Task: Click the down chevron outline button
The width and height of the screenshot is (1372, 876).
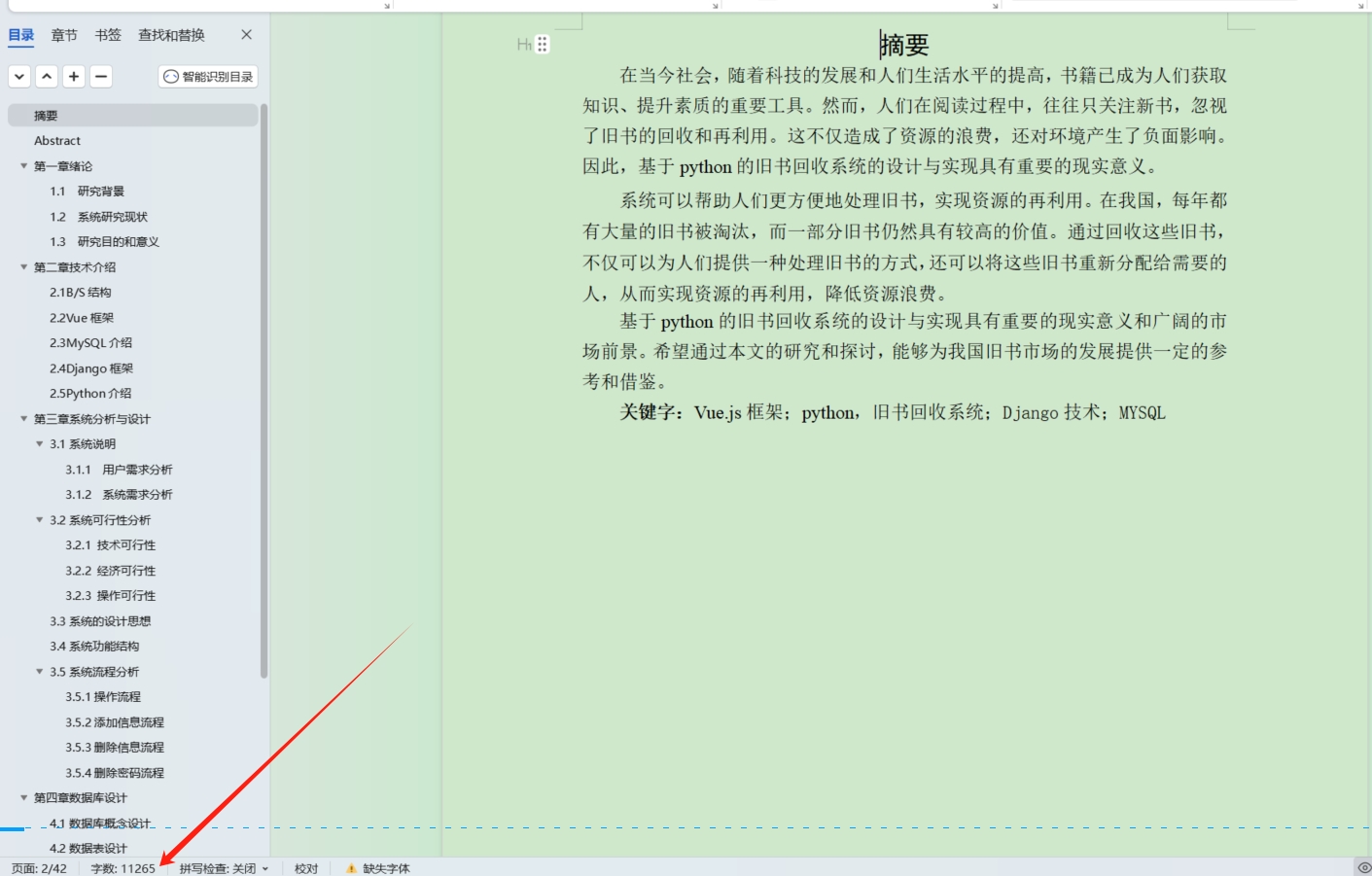Action: coord(19,76)
